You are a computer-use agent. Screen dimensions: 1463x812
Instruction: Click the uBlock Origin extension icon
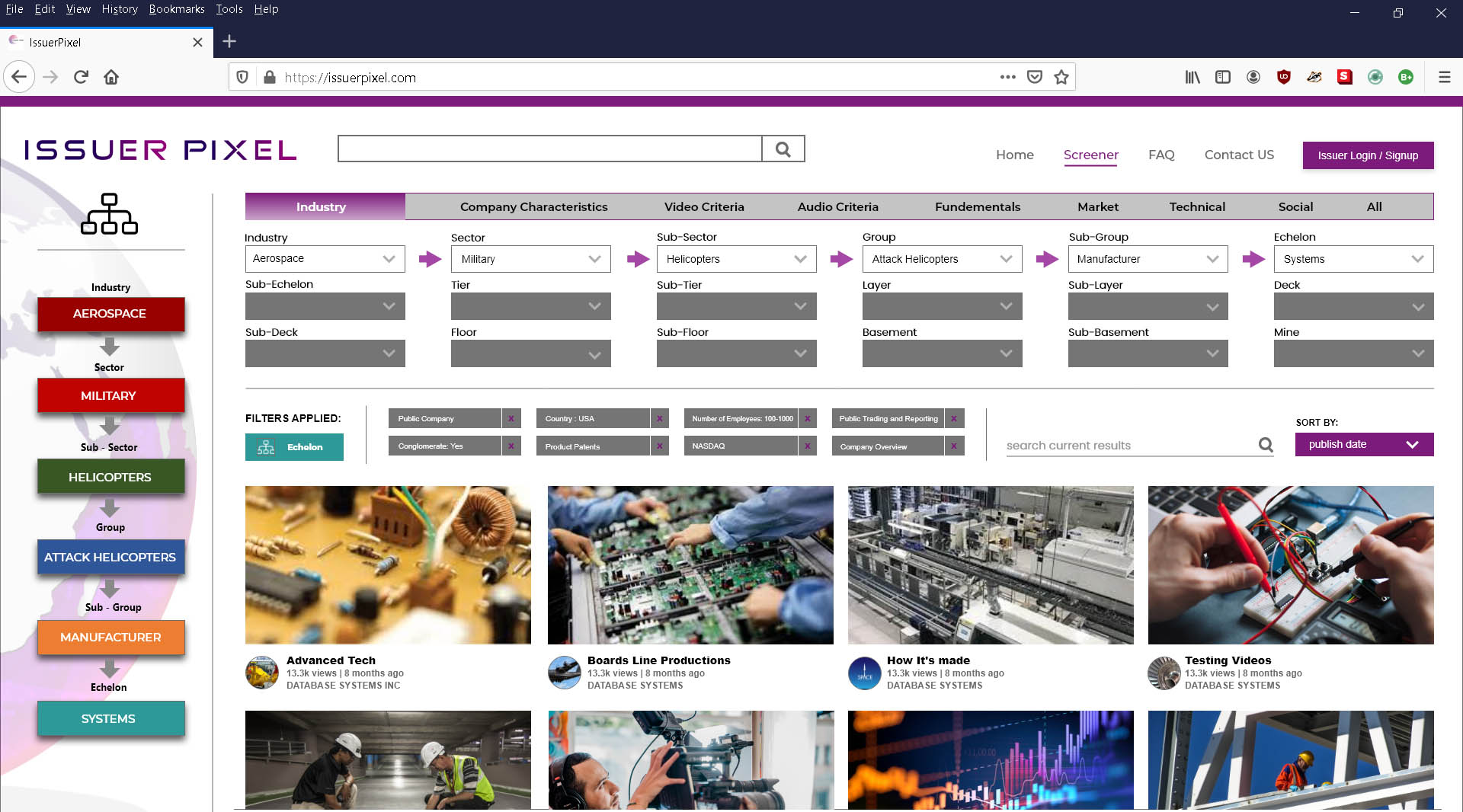[1284, 77]
